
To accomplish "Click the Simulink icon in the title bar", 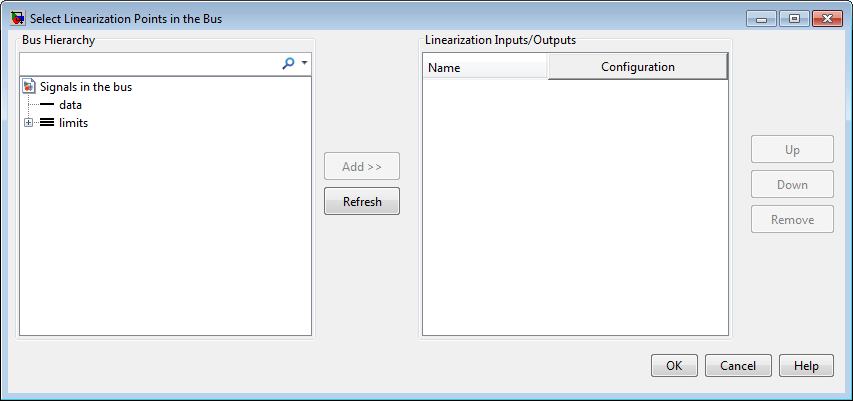I will point(17,18).
